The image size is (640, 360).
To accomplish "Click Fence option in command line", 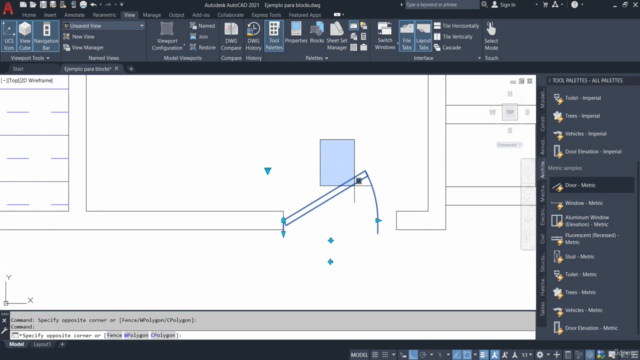I will (114, 335).
